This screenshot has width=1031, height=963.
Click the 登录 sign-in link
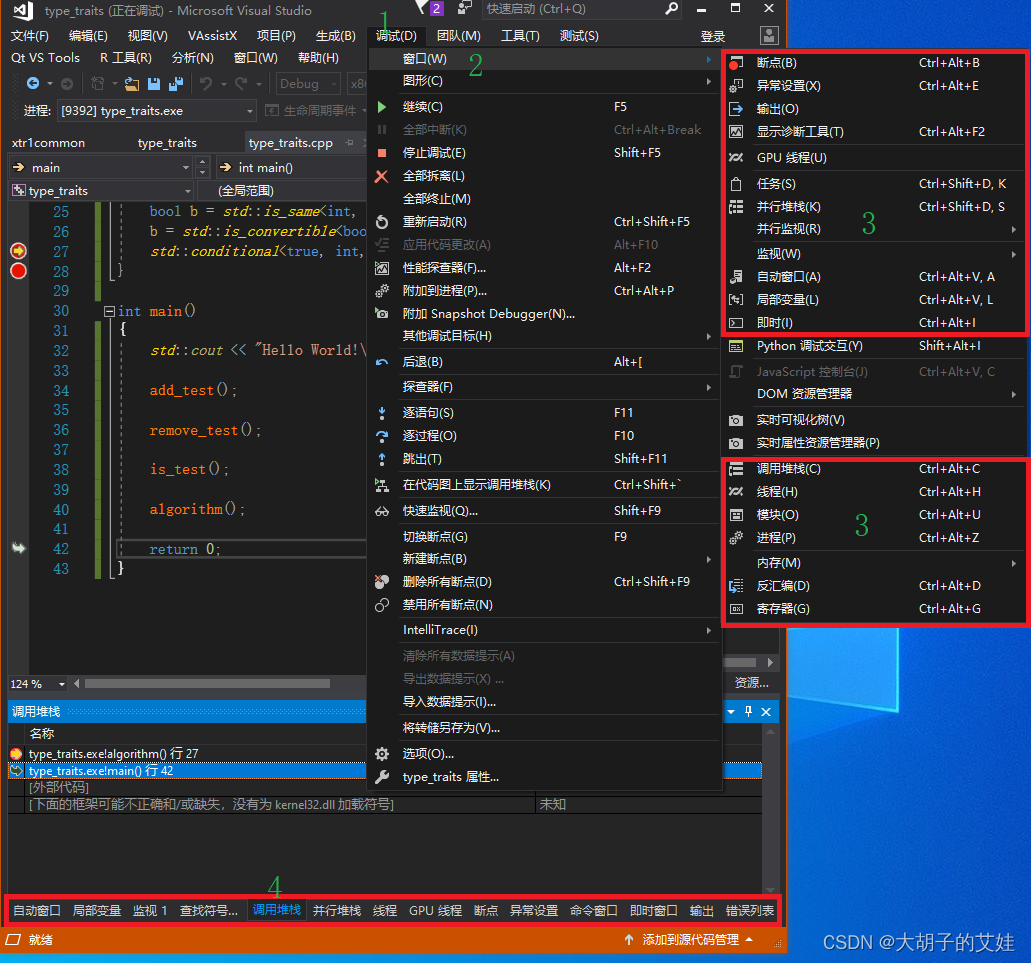pyautogui.click(x=713, y=36)
